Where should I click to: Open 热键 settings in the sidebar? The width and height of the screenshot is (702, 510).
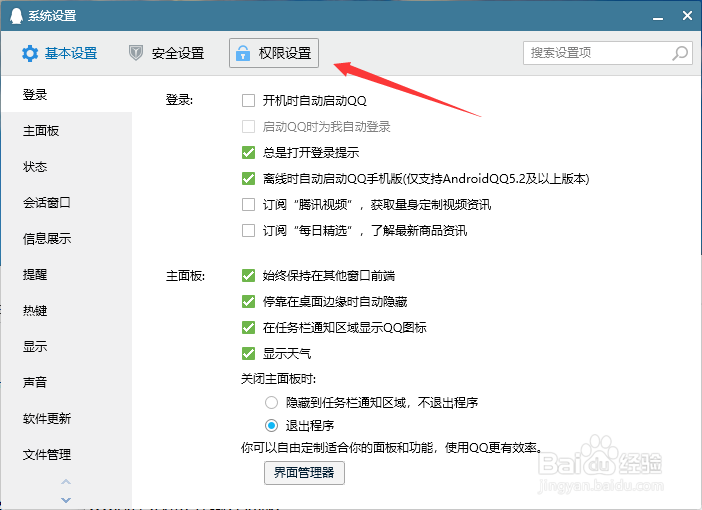click(x=67, y=310)
